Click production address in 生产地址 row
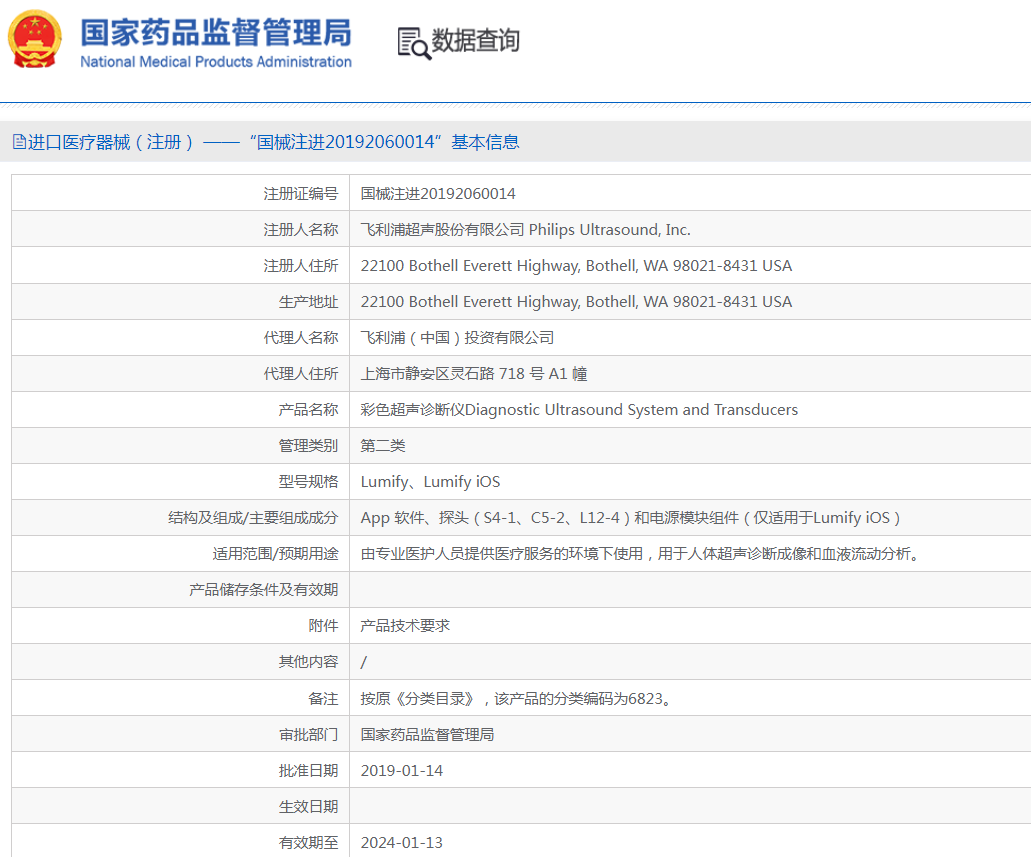1031x857 pixels. (x=576, y=302)
